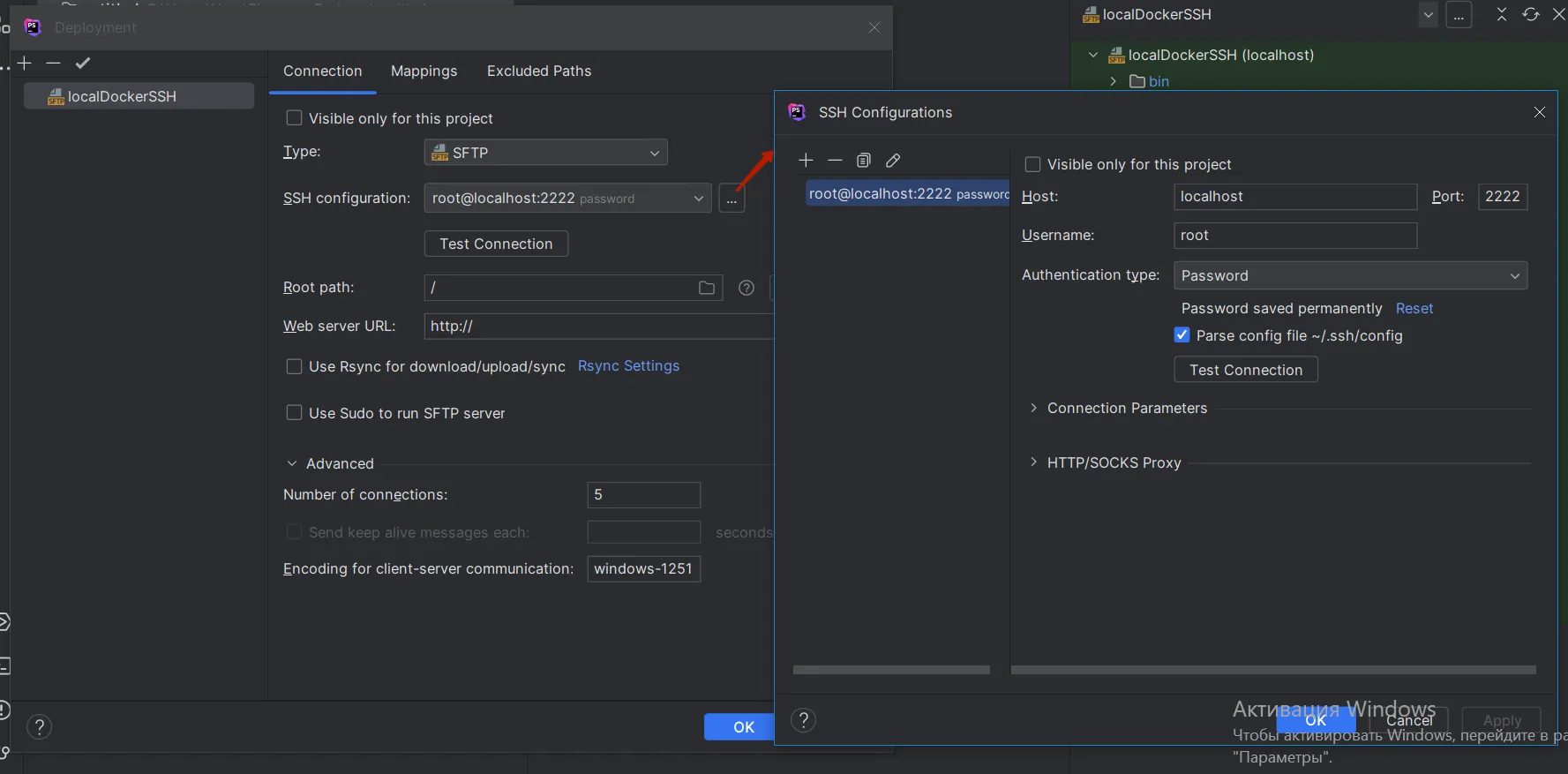Confirm SSH Configurations with OK
1568x774 pixels.
[x=1316, y=720]
